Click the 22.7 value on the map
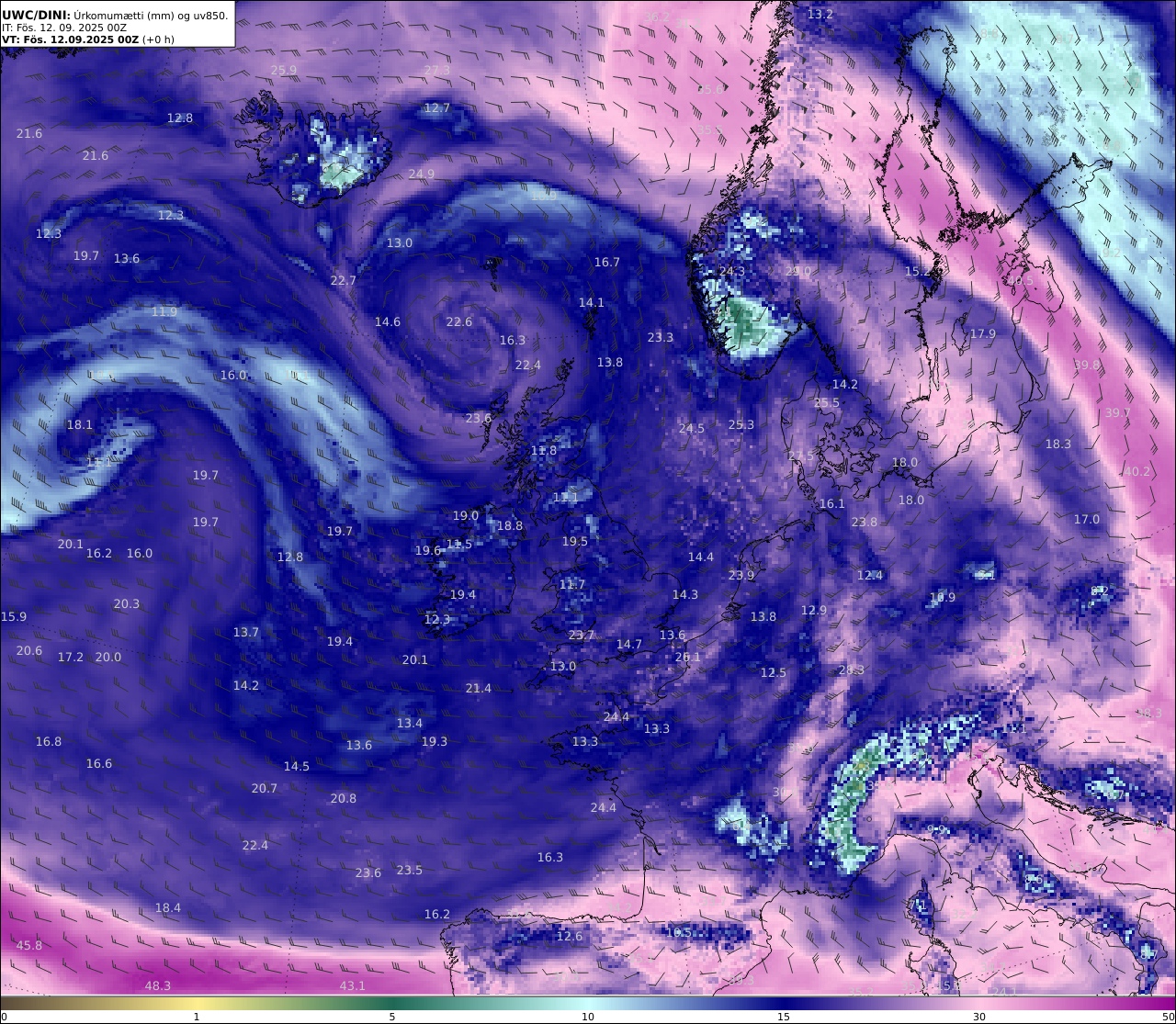Screen dimensions: 1176x1024 pos(344,281)
